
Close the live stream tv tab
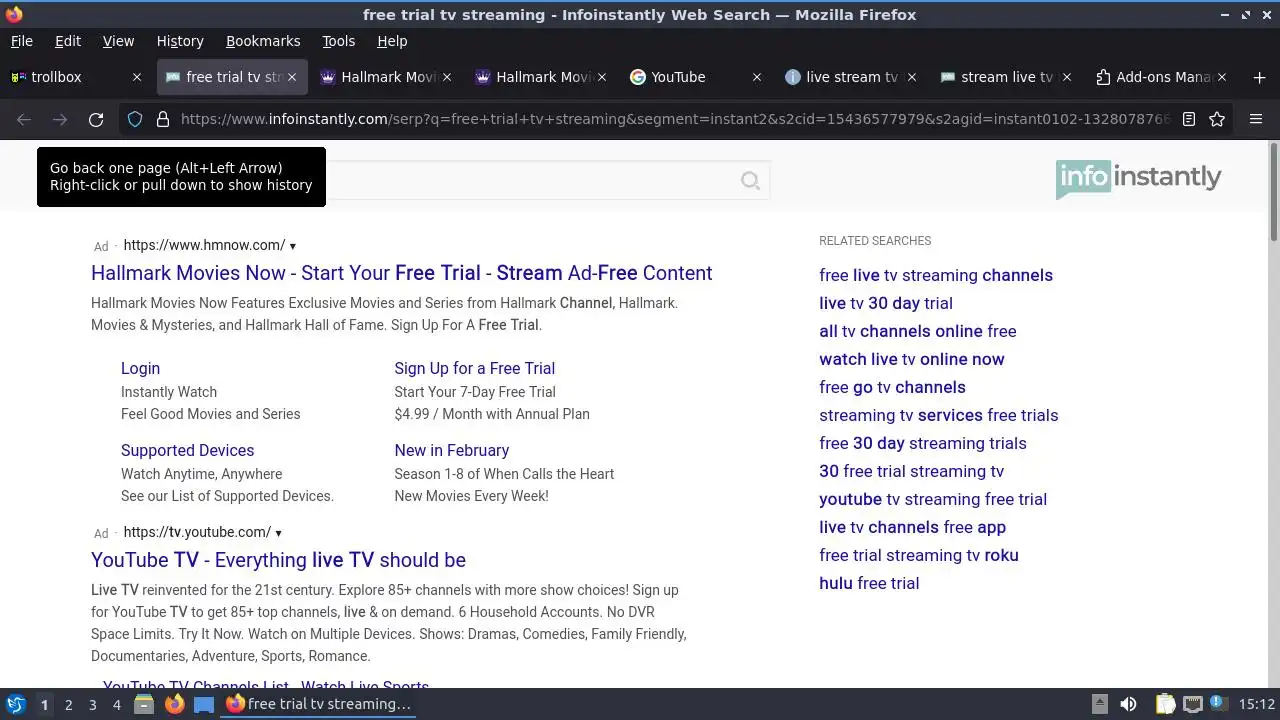click(x=912, y=77)
